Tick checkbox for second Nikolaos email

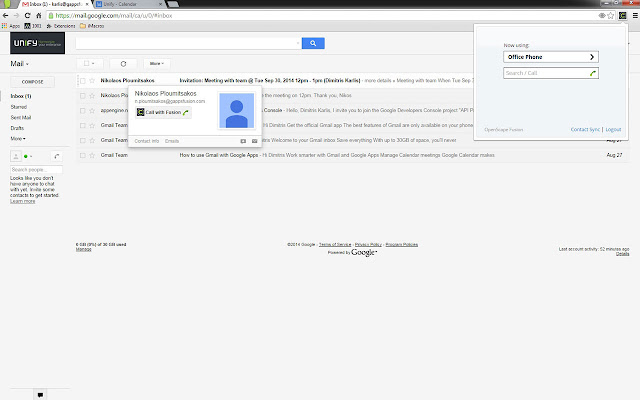click(x=83, y=96)
